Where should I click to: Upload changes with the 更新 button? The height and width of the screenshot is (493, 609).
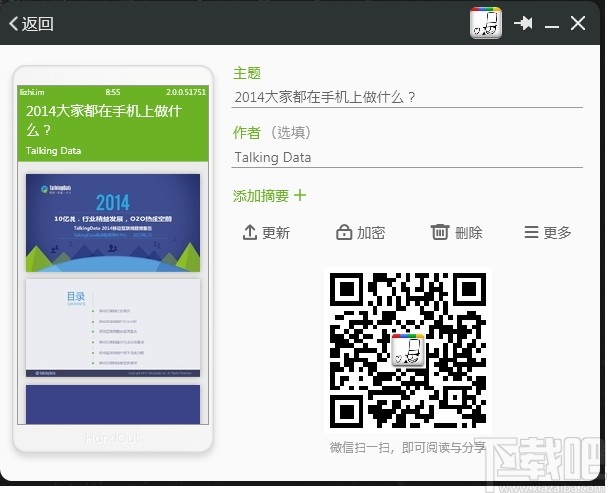(x=266, y=232)
